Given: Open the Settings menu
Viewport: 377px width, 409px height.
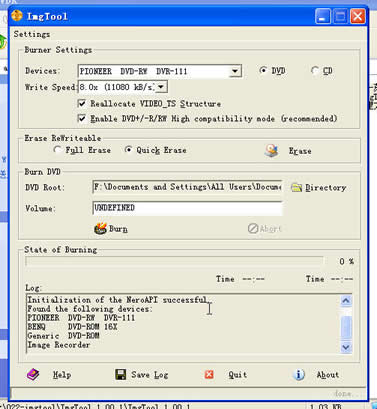Looking at the screenshot, I should (x=32, y=34).
